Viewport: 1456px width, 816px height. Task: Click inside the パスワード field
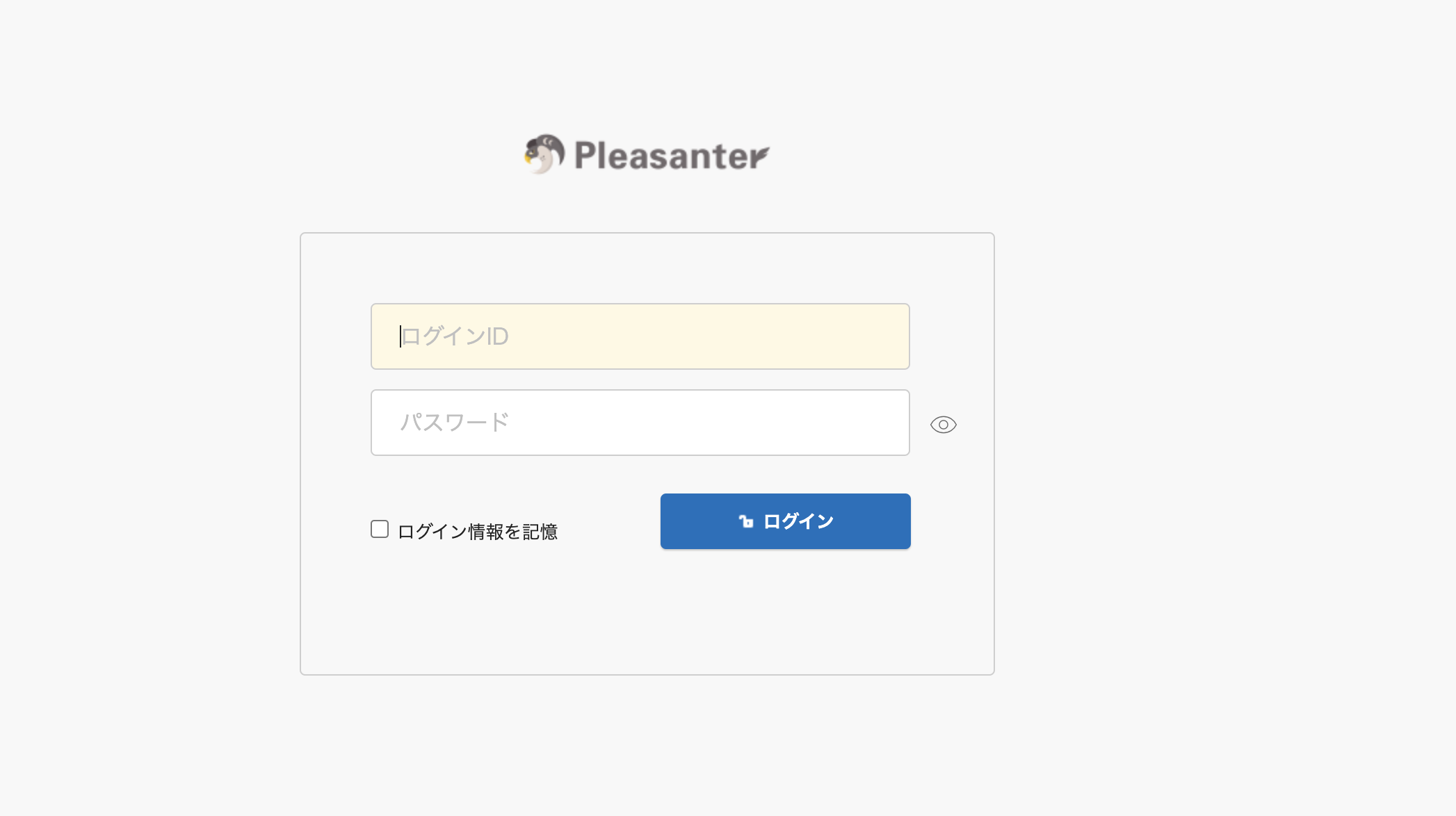(x=640, y=422)
